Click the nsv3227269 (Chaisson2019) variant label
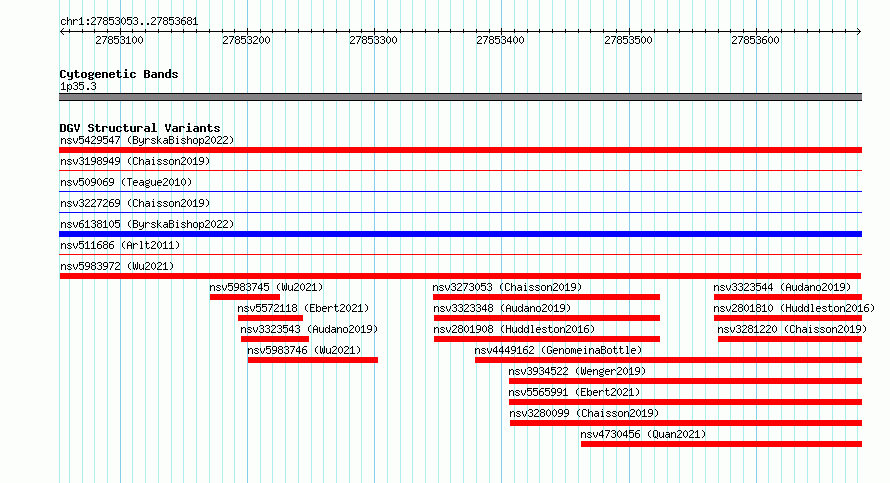Screen dimensions: 890x483 (135, 203)
